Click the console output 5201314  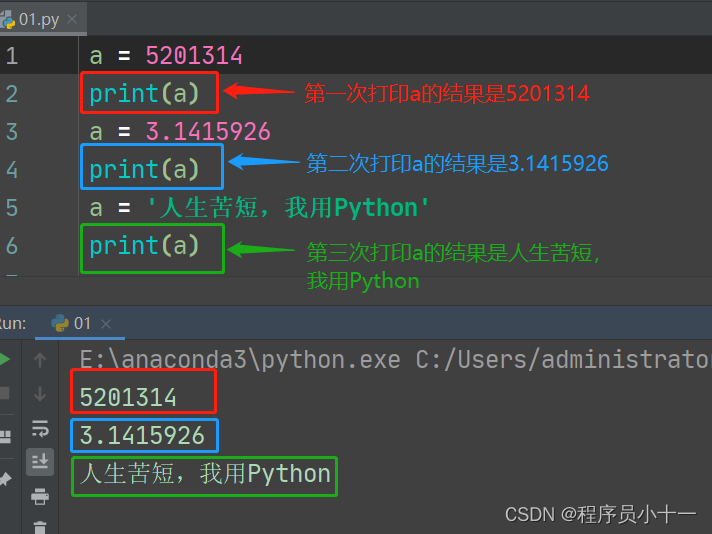[x=128, y=397]
